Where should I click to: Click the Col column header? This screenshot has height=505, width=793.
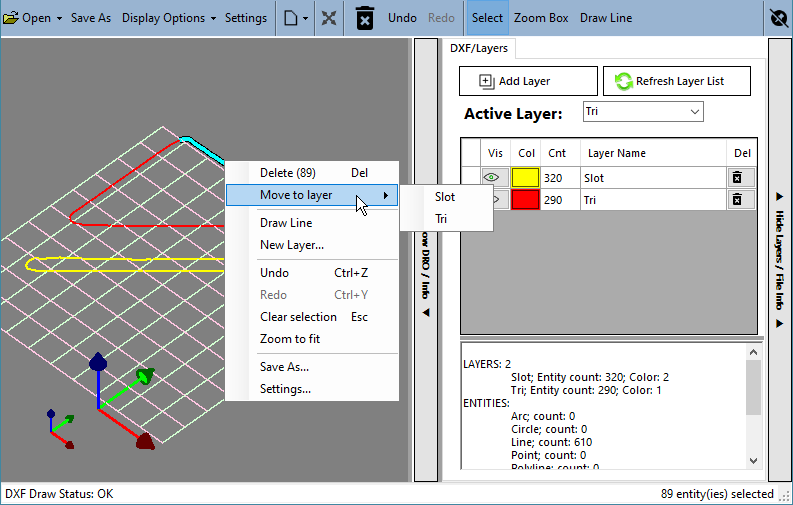pyautogui.click(x=526, y=153)
